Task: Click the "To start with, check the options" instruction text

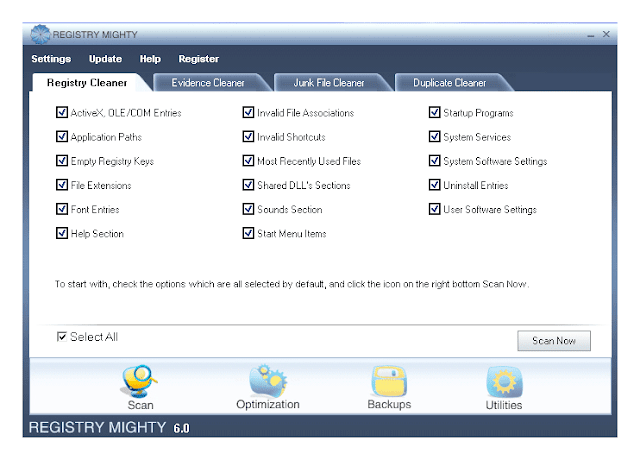Action: pos(292,284)
